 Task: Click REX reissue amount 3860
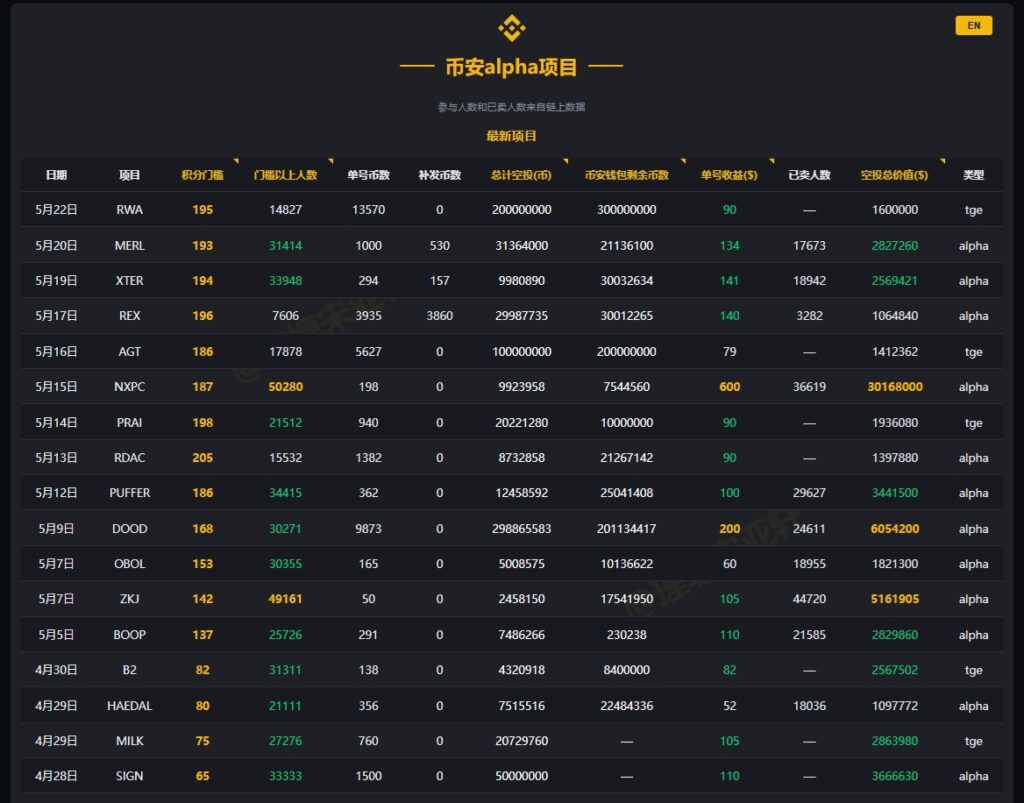click(440, 316)
